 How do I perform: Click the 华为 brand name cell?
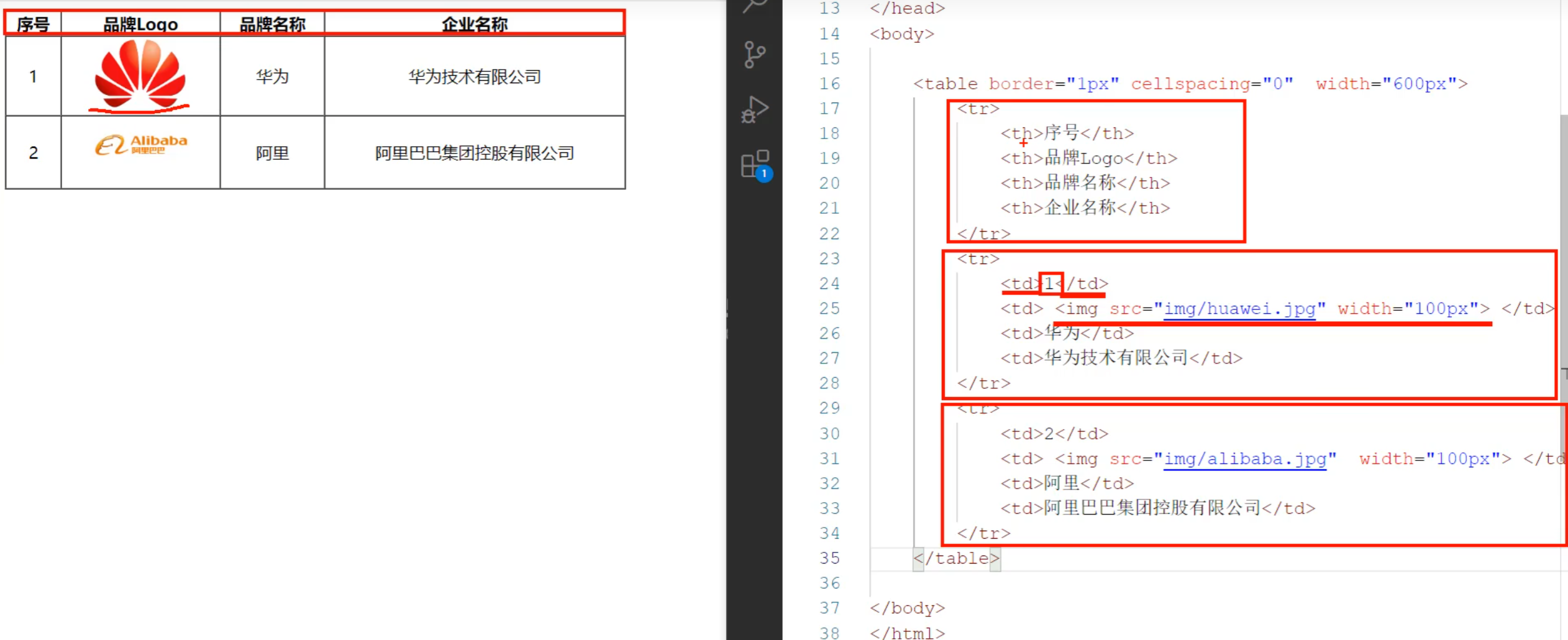click(272, 76)
